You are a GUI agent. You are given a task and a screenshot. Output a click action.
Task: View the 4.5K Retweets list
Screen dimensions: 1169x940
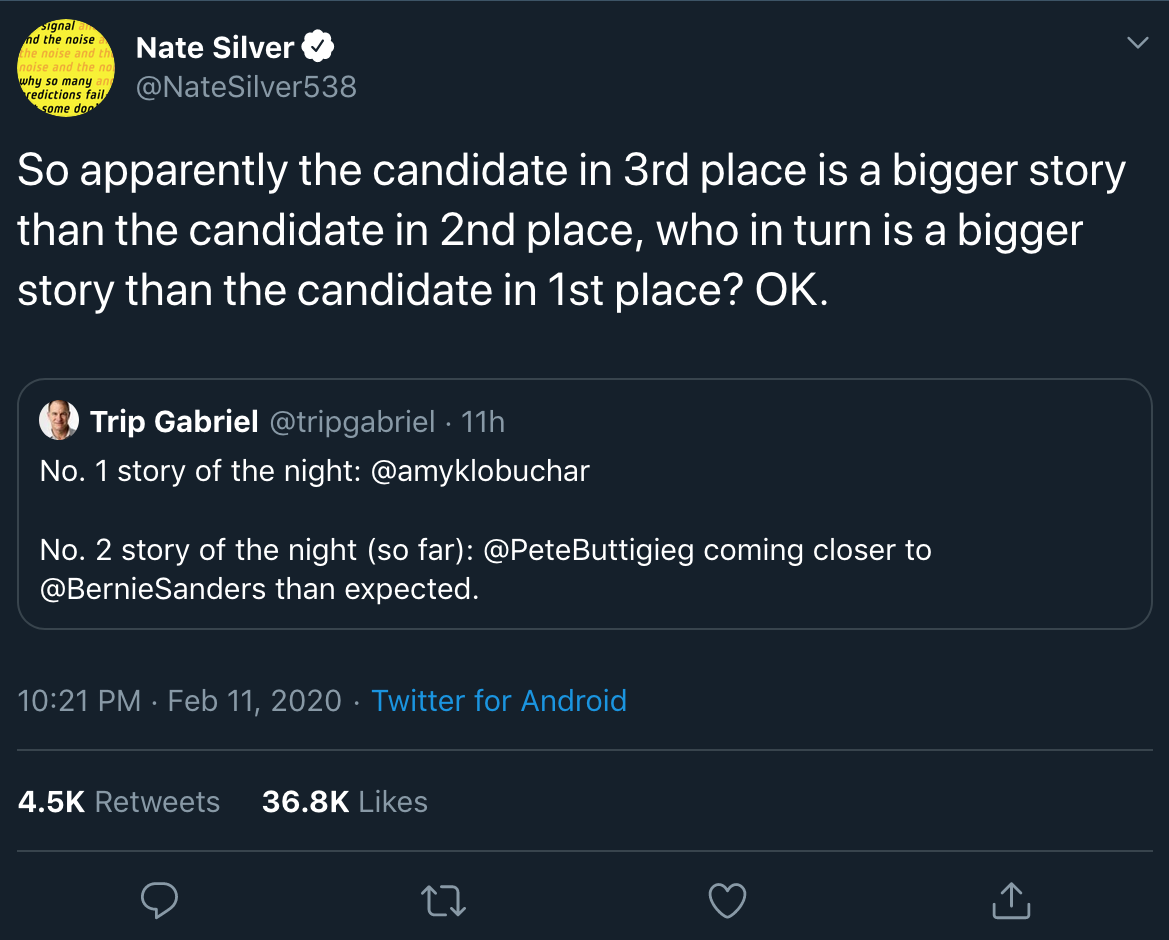coord(119,802)
